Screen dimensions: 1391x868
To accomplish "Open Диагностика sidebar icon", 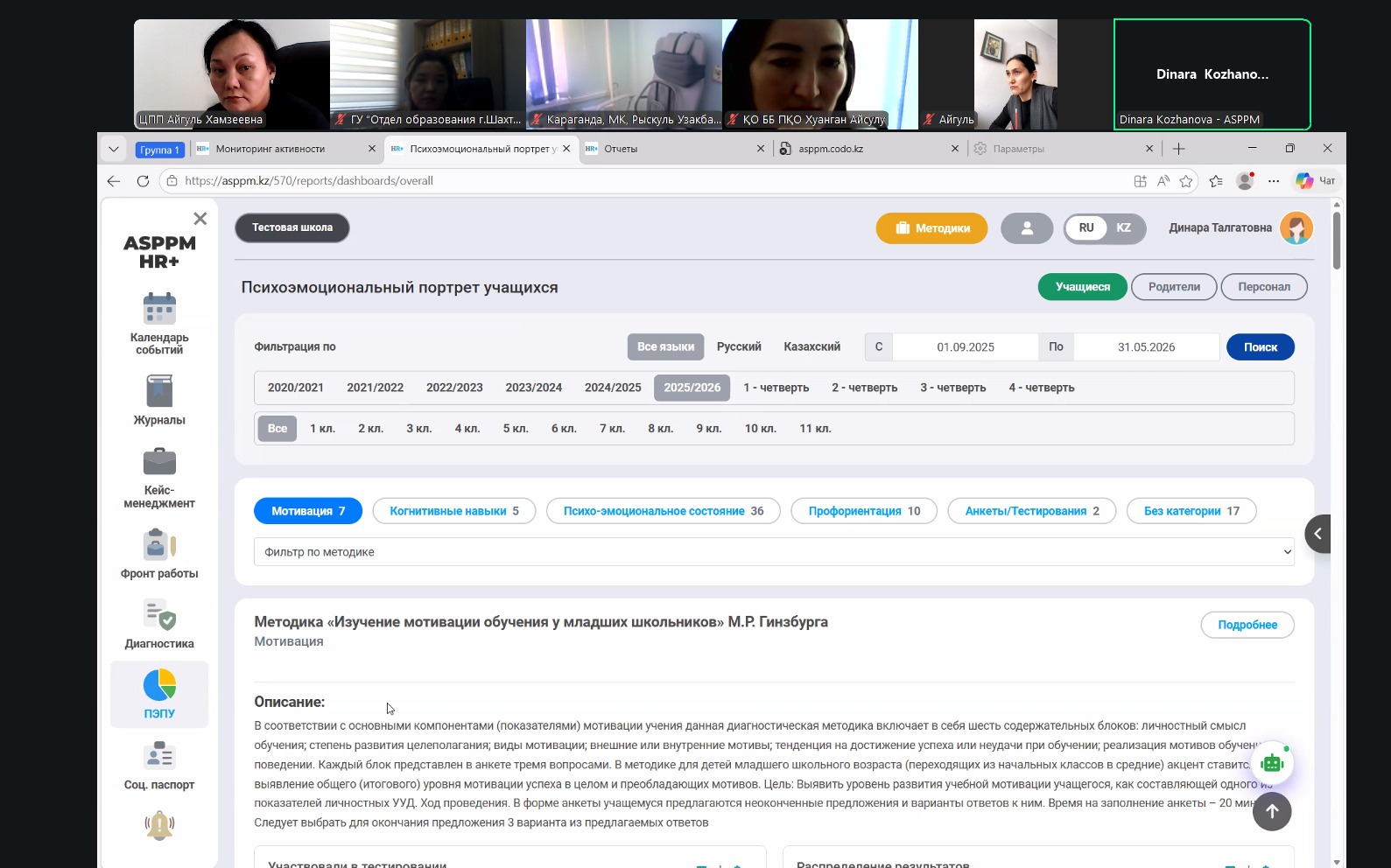I will click(159, 615).
